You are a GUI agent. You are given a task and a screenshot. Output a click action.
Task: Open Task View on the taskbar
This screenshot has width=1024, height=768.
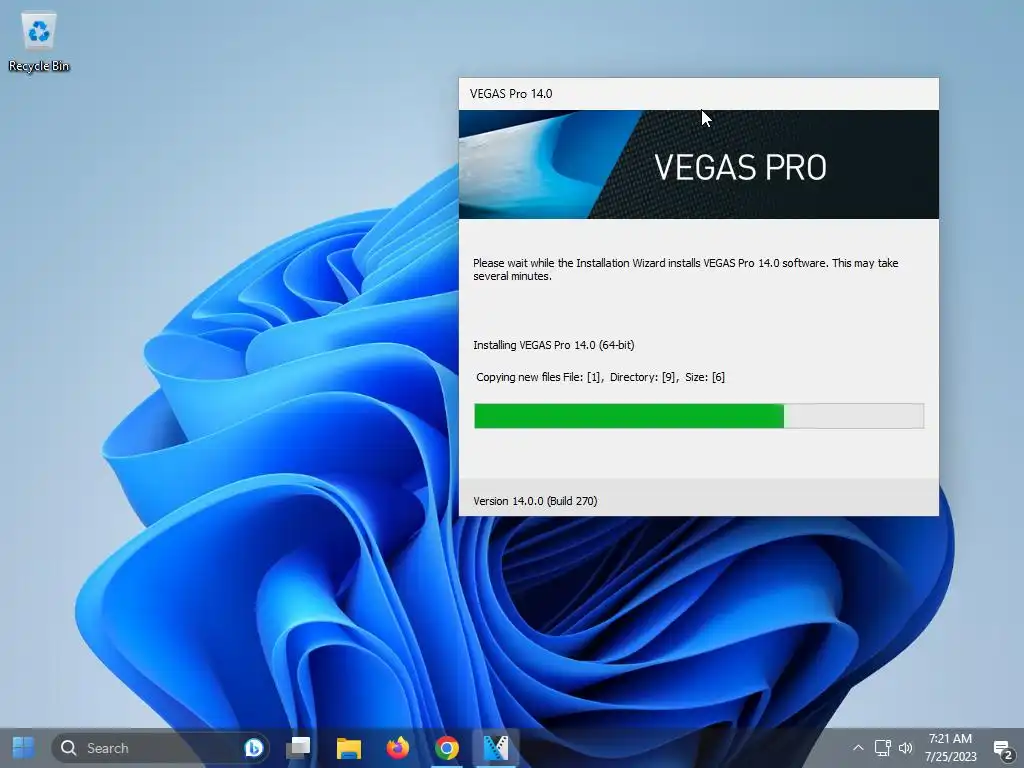[x=298, y=748]
